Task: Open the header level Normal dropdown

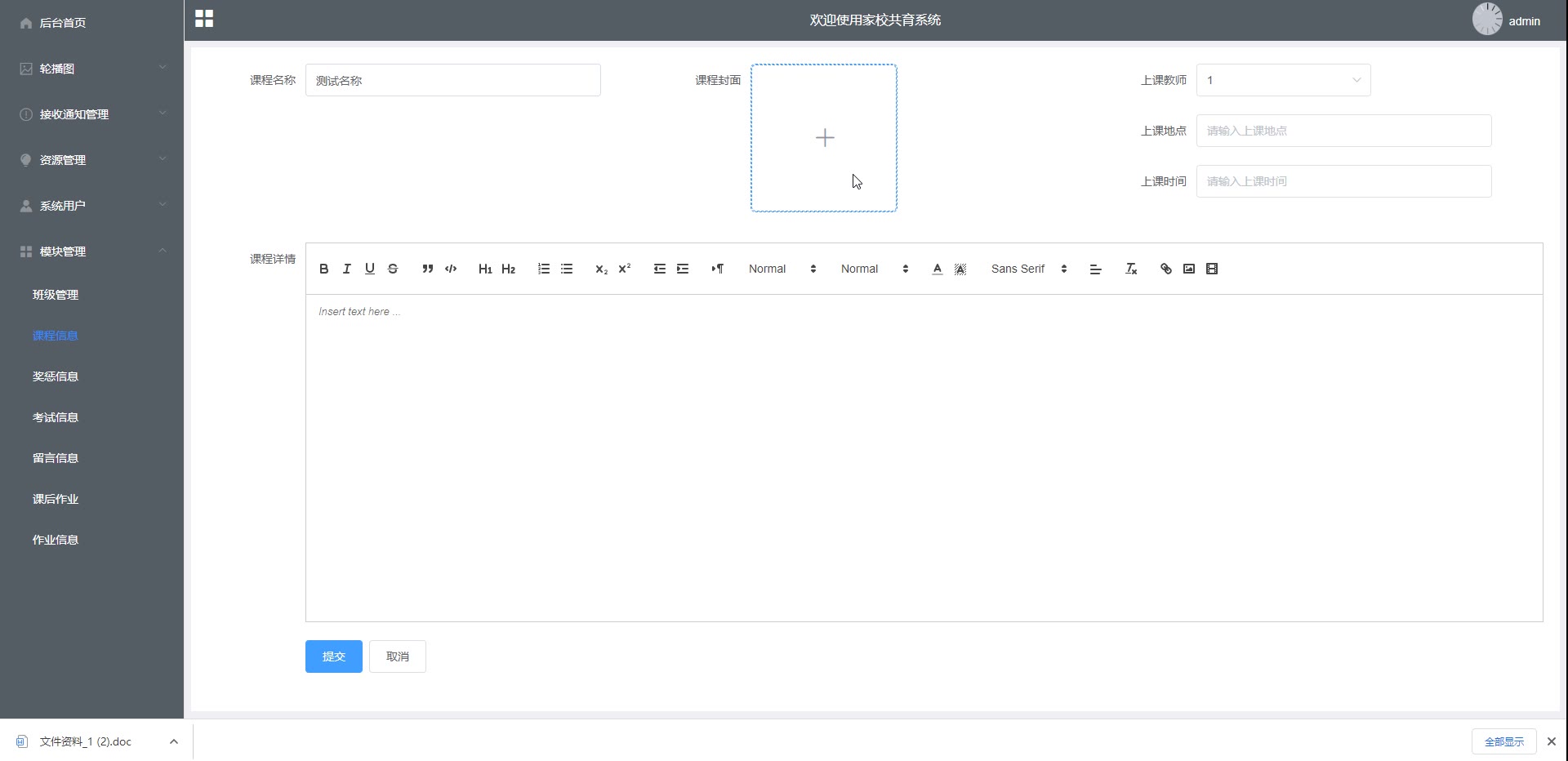Action: pyautogui.click(x=875, y=269)
